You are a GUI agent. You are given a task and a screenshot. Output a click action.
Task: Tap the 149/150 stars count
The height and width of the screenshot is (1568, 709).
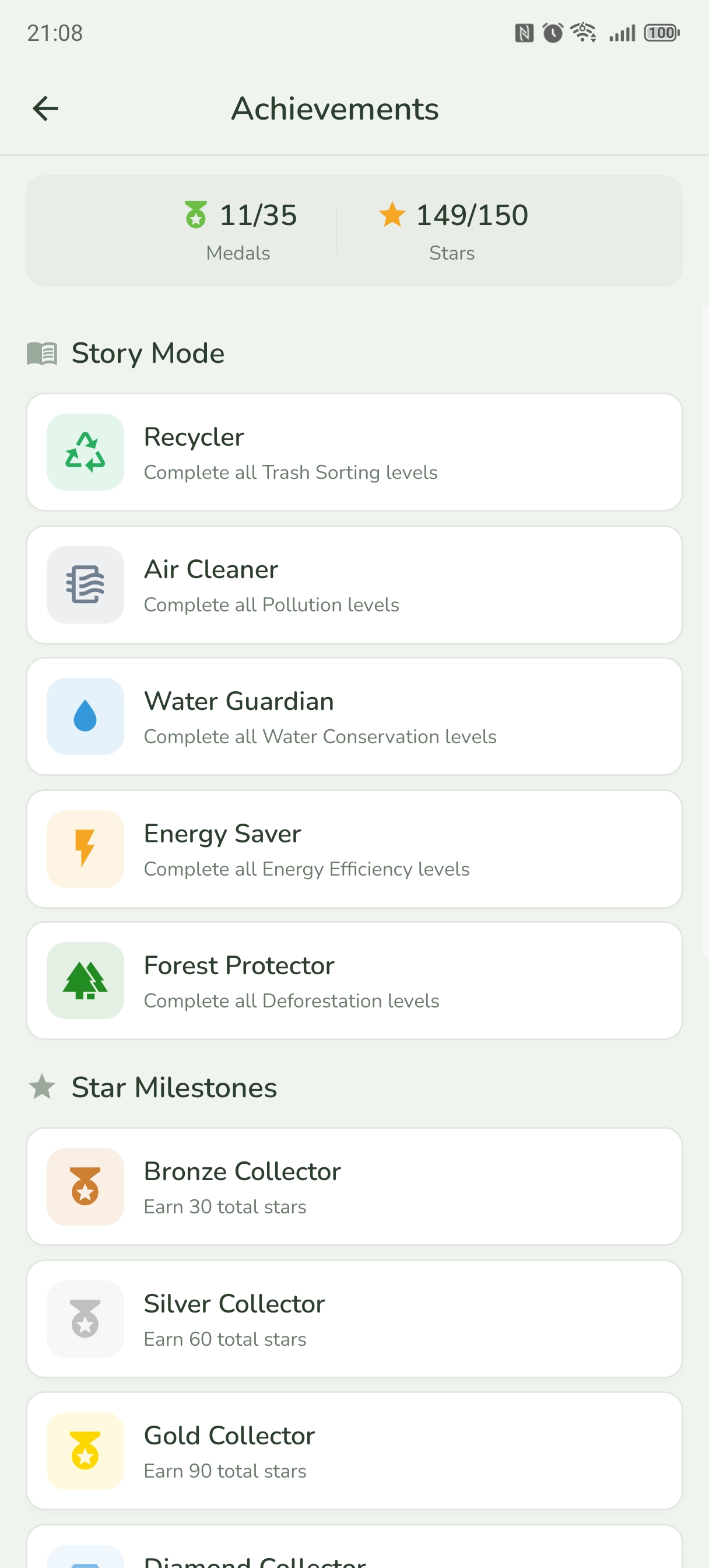tap(472, 215)
